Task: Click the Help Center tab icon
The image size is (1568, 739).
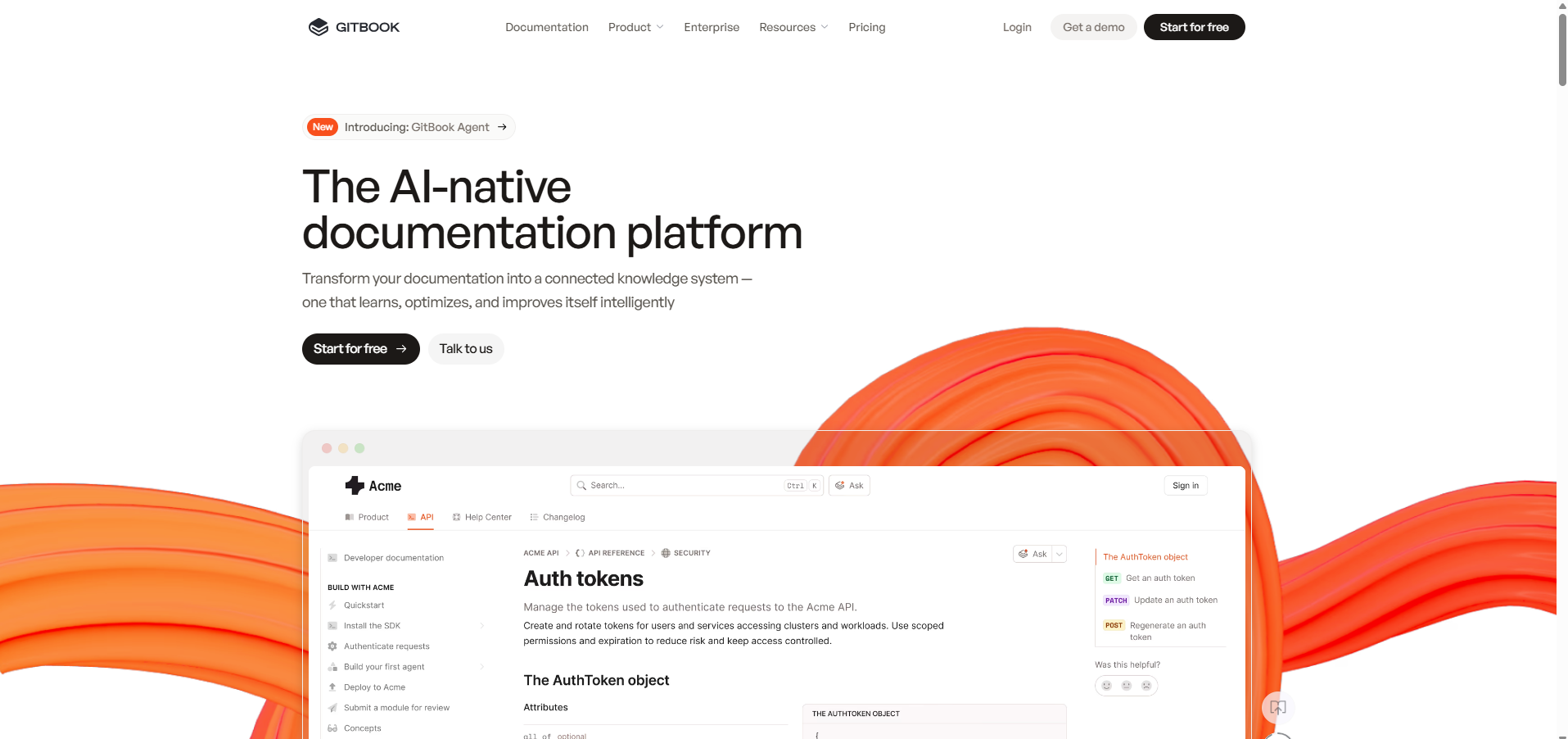Action: click(457, 517)
